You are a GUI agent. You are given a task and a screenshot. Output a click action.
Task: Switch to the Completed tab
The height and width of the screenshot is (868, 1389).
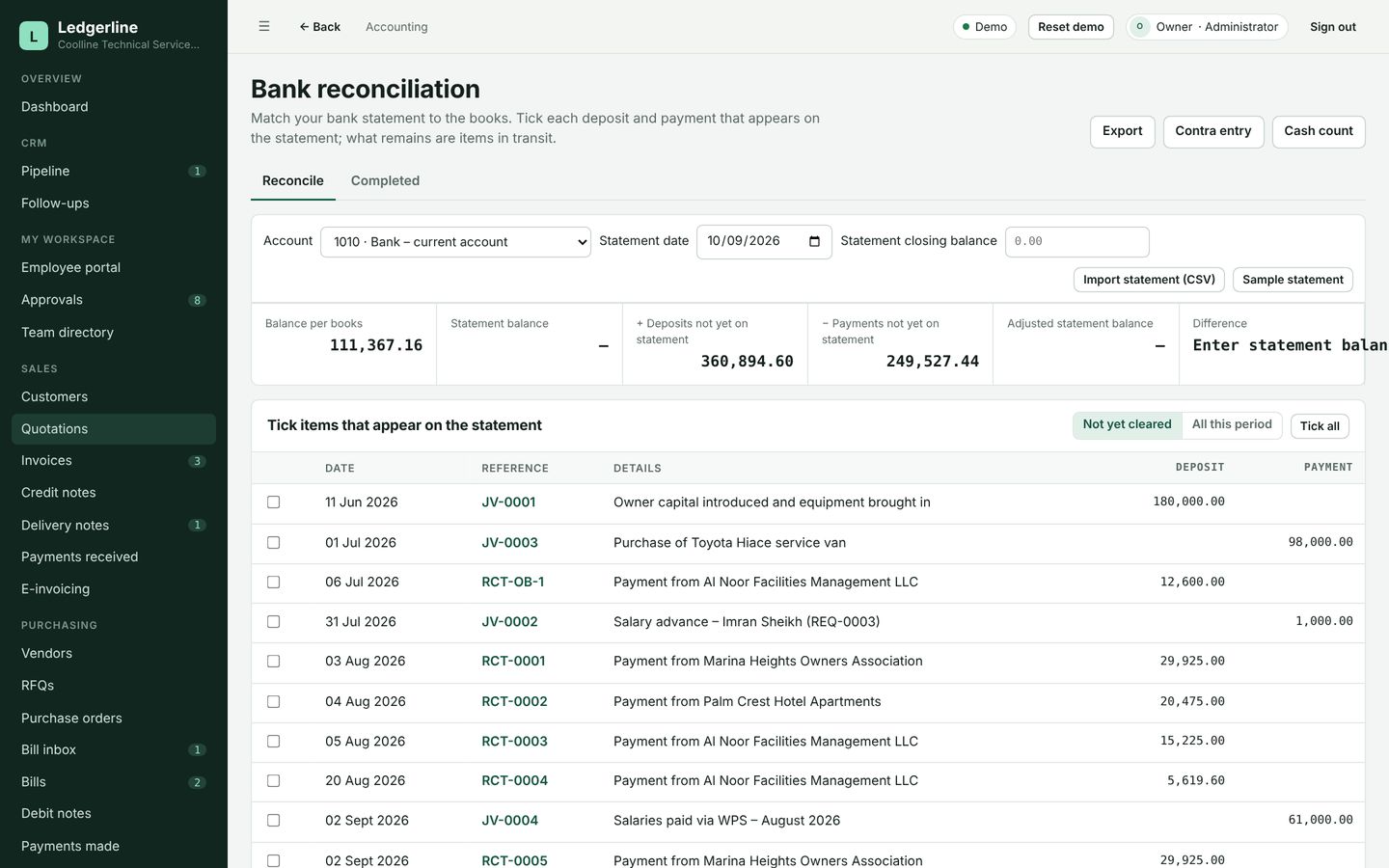385,180
